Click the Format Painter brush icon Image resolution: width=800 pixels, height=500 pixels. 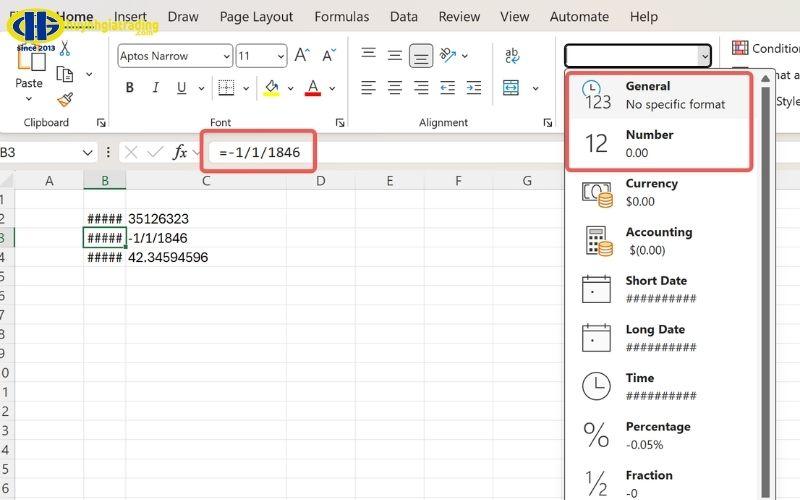tap(65, 99)
